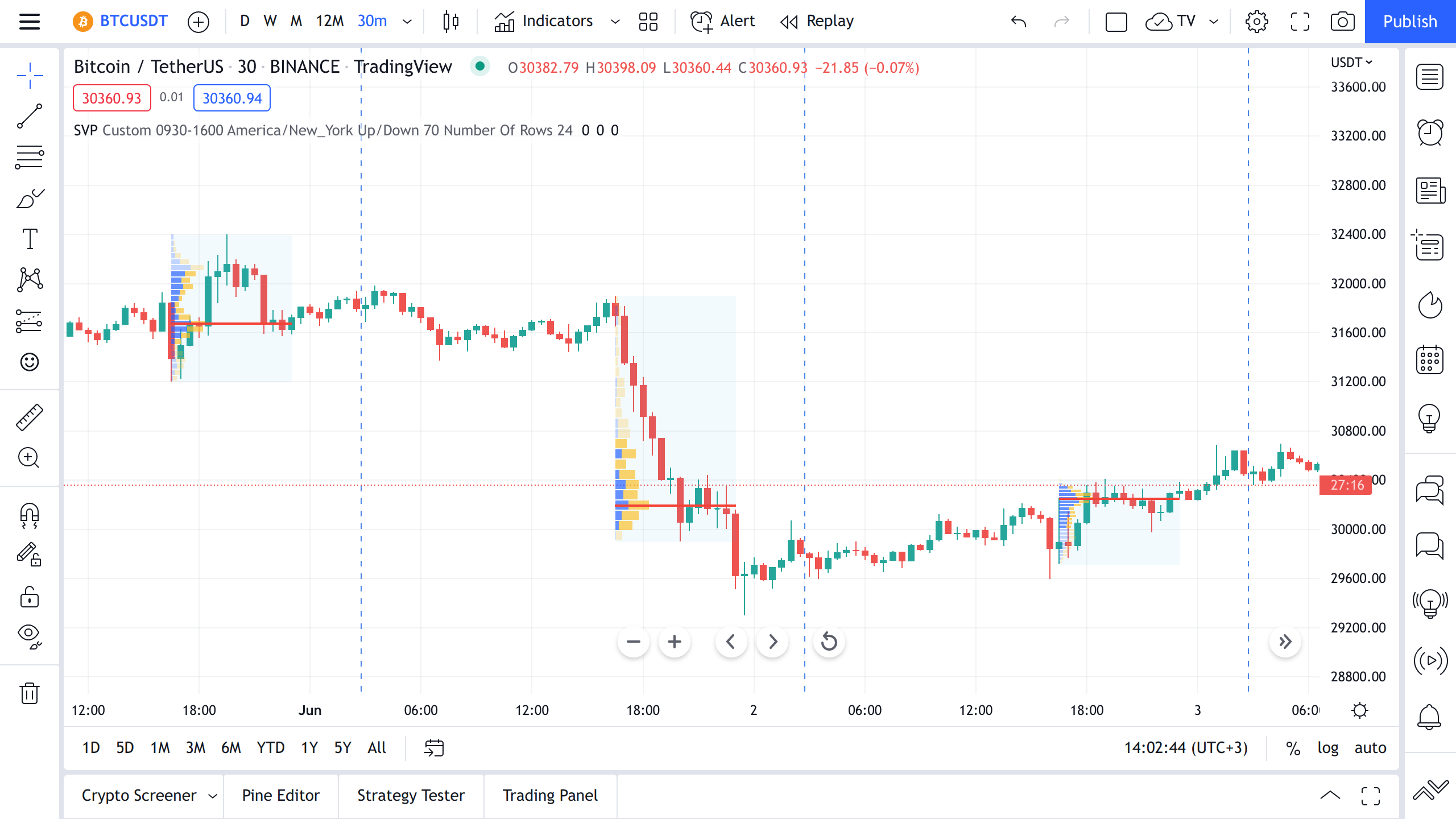Take a chart snapshot with camera icon

[x=1342, y=22]
